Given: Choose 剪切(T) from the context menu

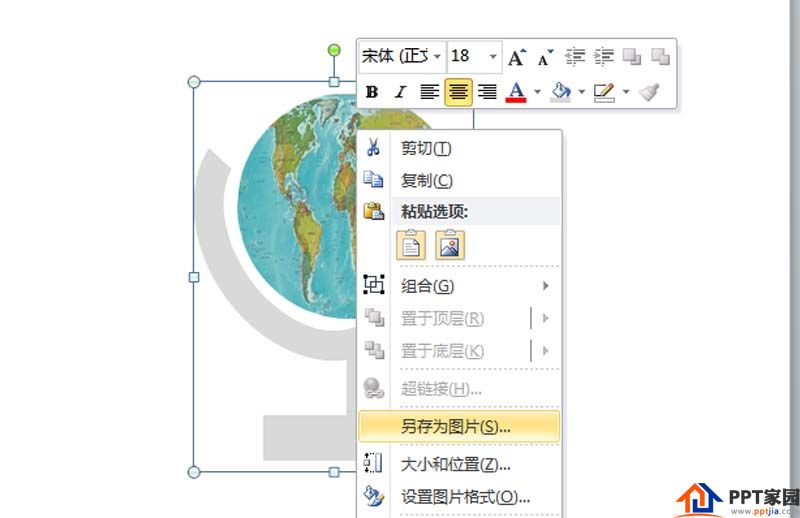Looking at the screenshot, I should [426, 148].
